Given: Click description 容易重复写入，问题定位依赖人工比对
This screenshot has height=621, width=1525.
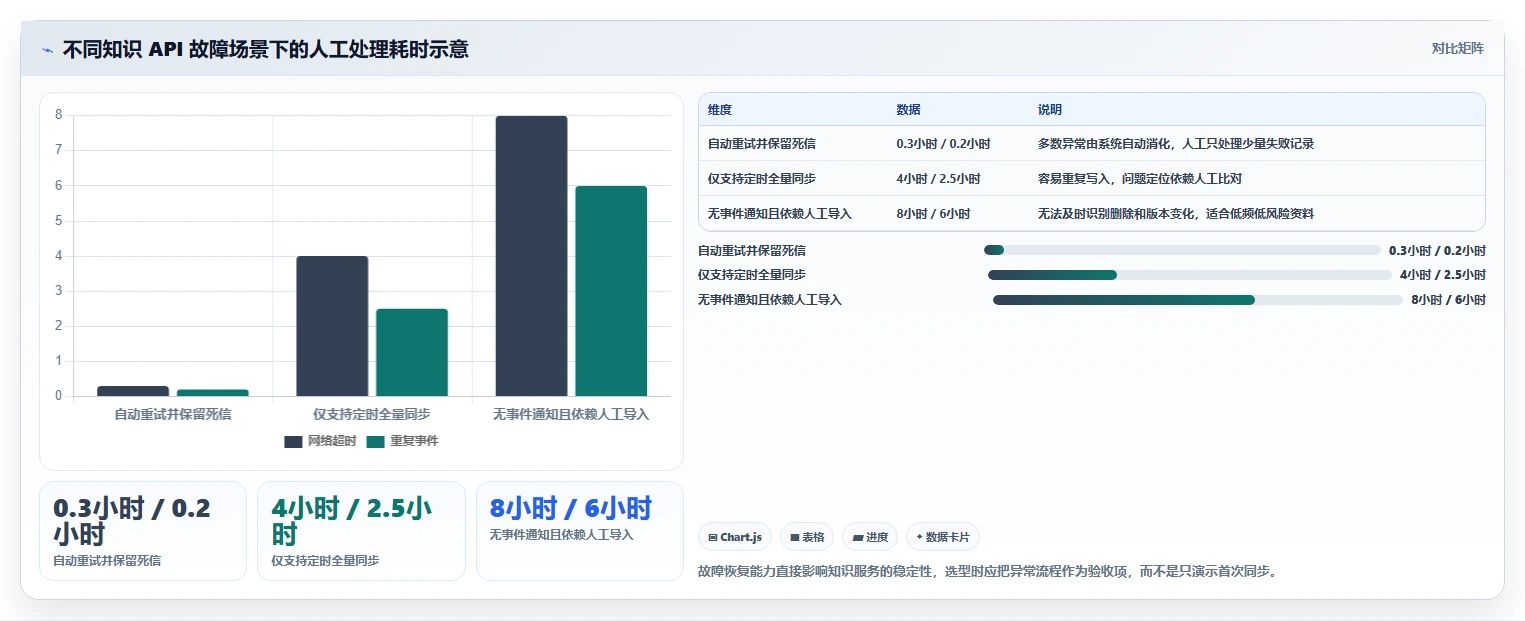Looking at the screenshot, I should (1140, 179).
